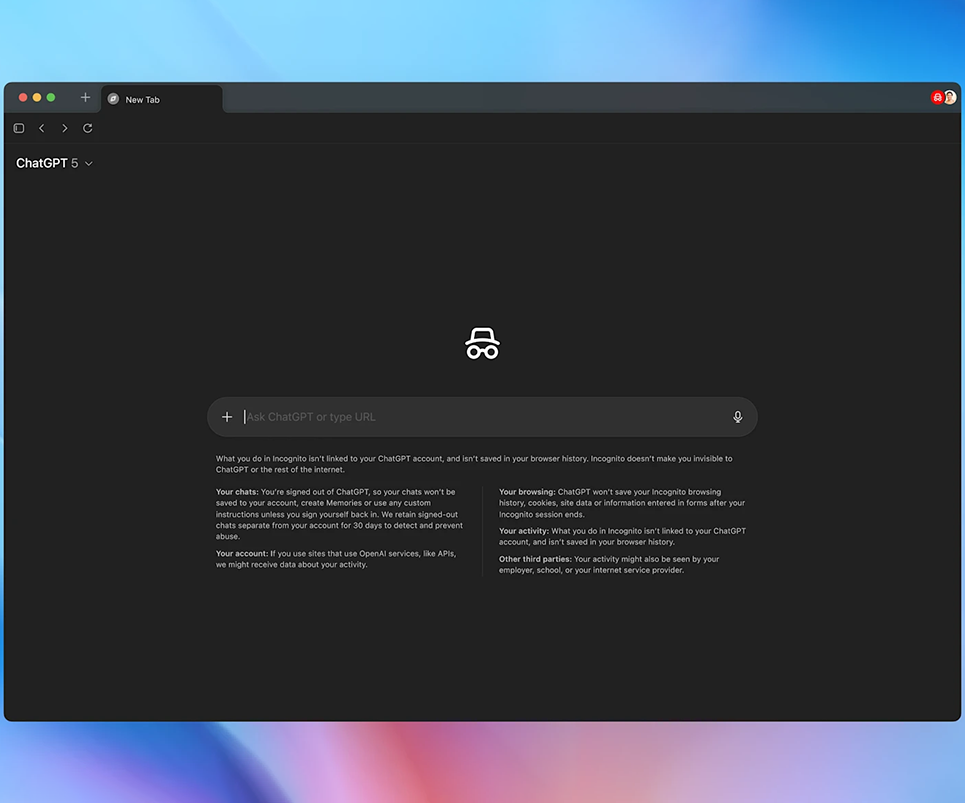The height and width of the screenshot is (803, 965).
Task: Select the New Tab tab
Action: pos(160,99)
